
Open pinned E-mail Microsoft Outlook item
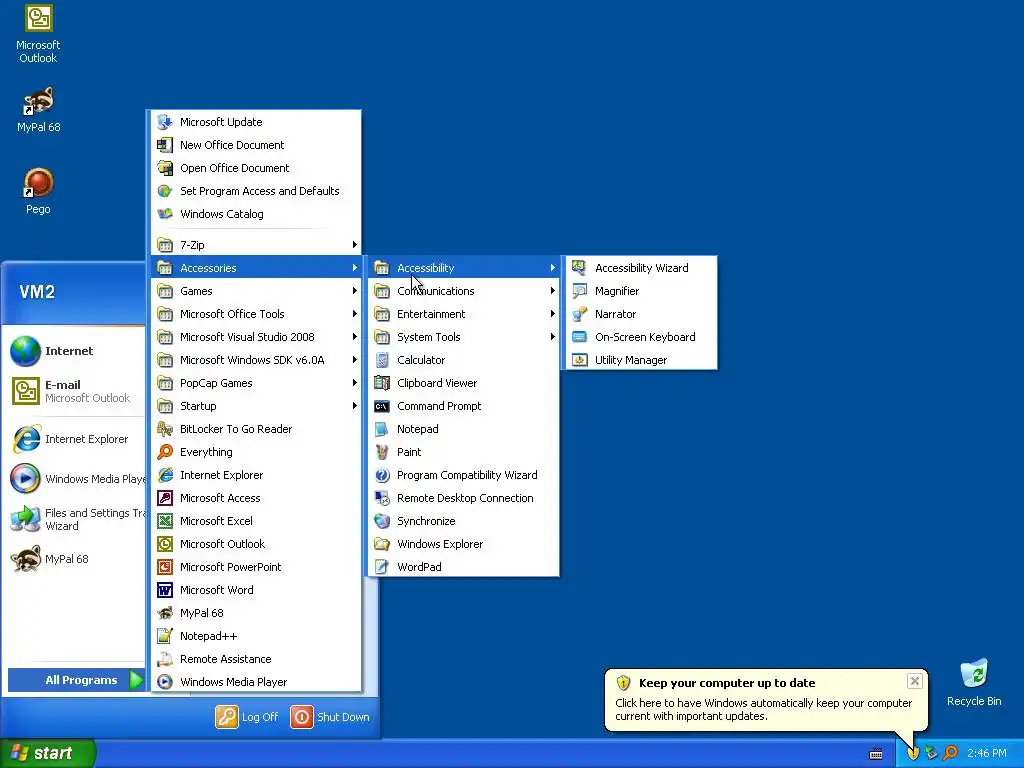click(74, 391)
